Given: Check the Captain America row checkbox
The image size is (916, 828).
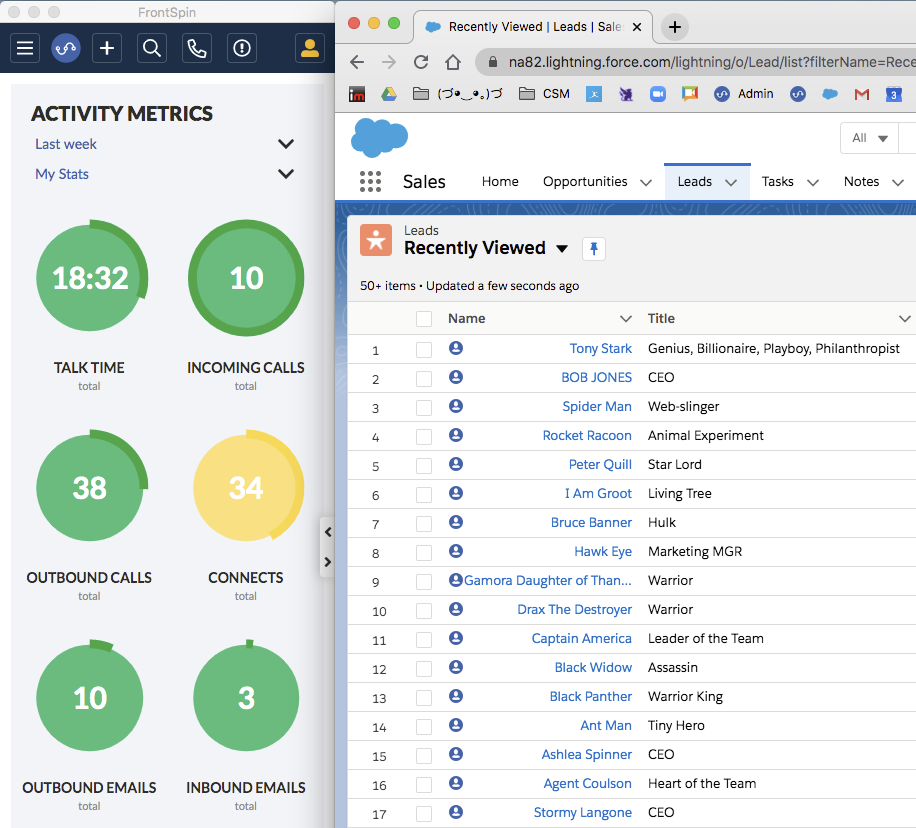Looking at the screenshot, I should (x=424, y=640).
